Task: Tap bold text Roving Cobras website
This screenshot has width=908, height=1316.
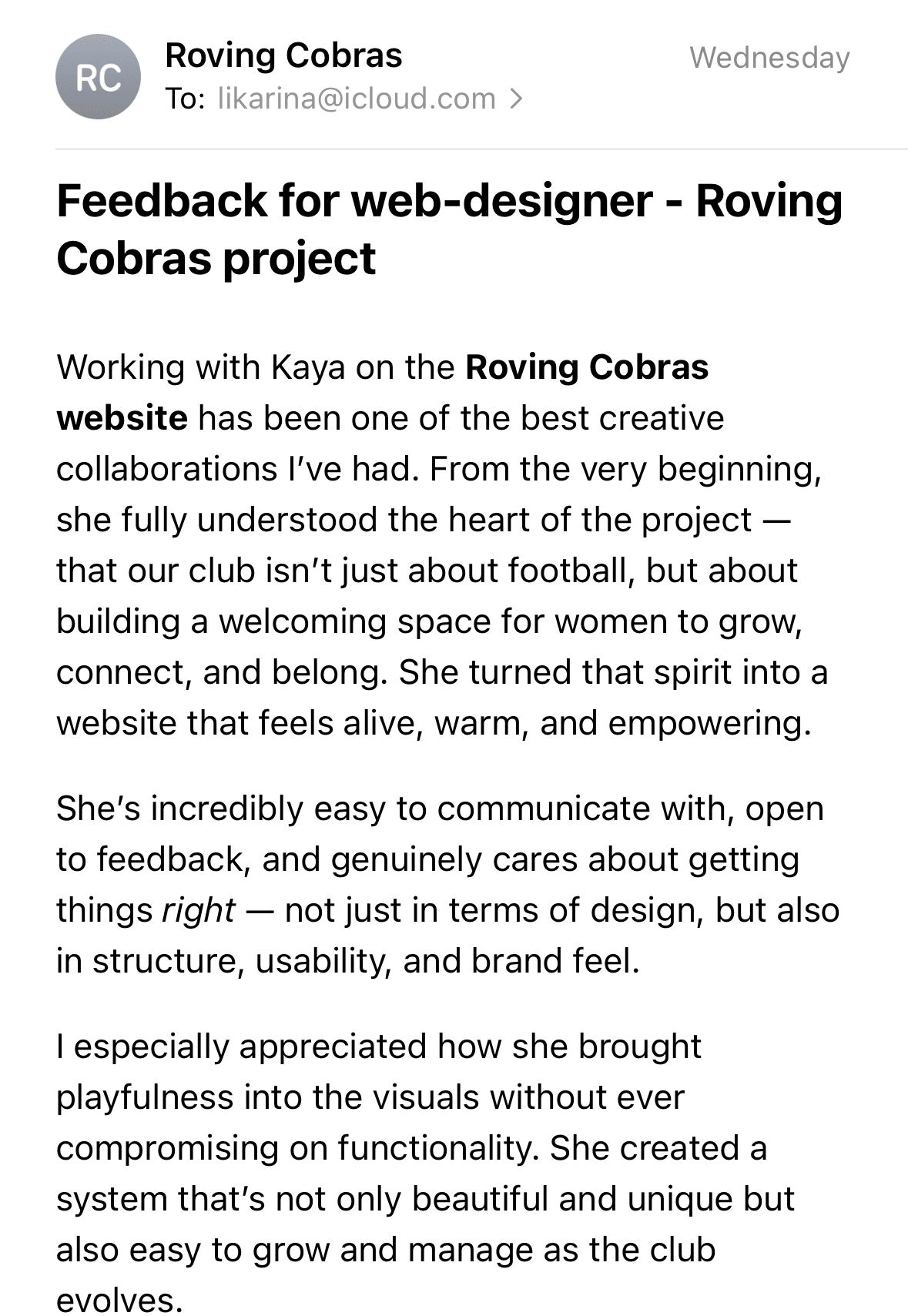Action: tap(383, 392)
